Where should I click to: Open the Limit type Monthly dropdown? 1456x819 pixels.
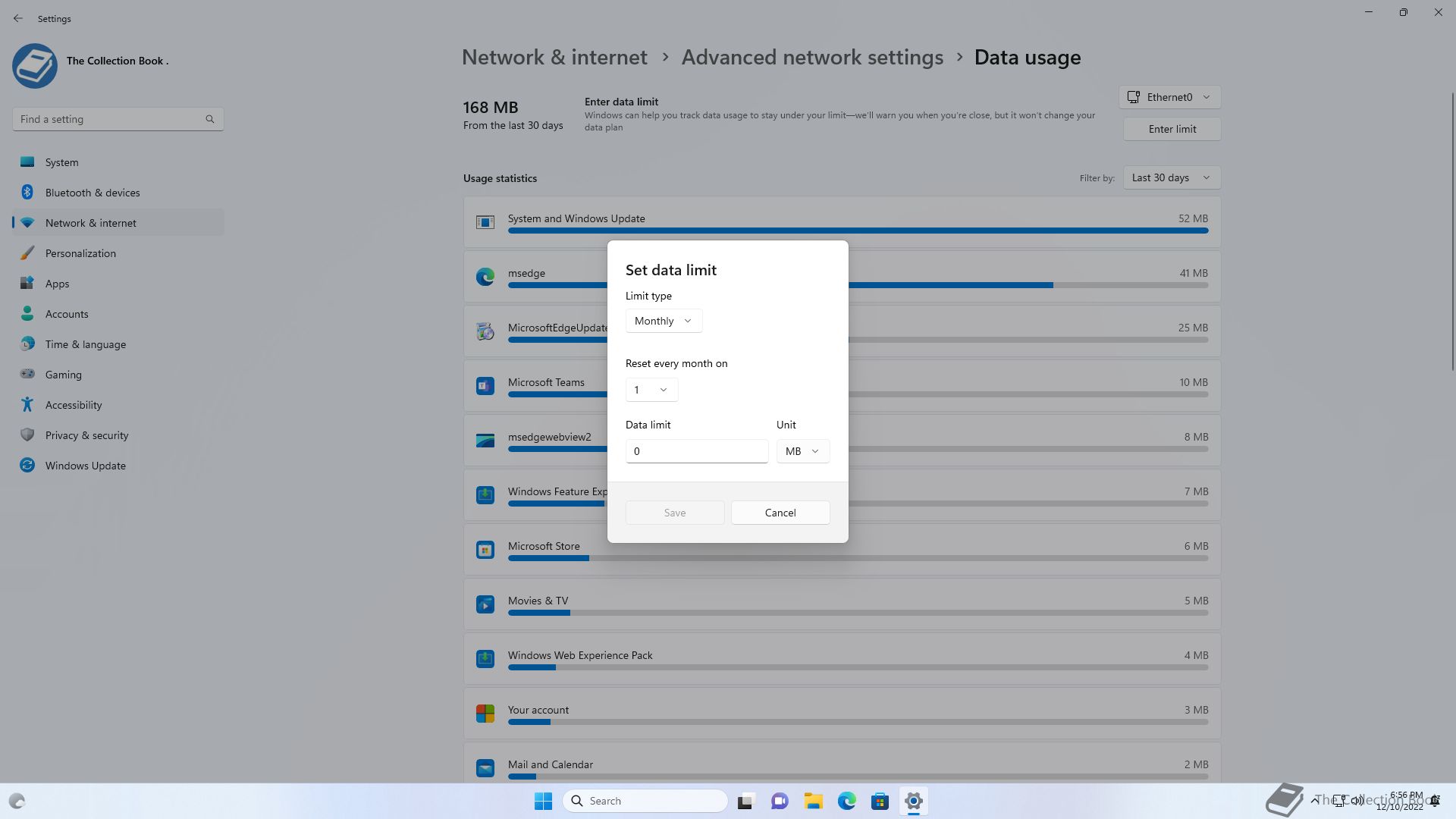point(664,321)
